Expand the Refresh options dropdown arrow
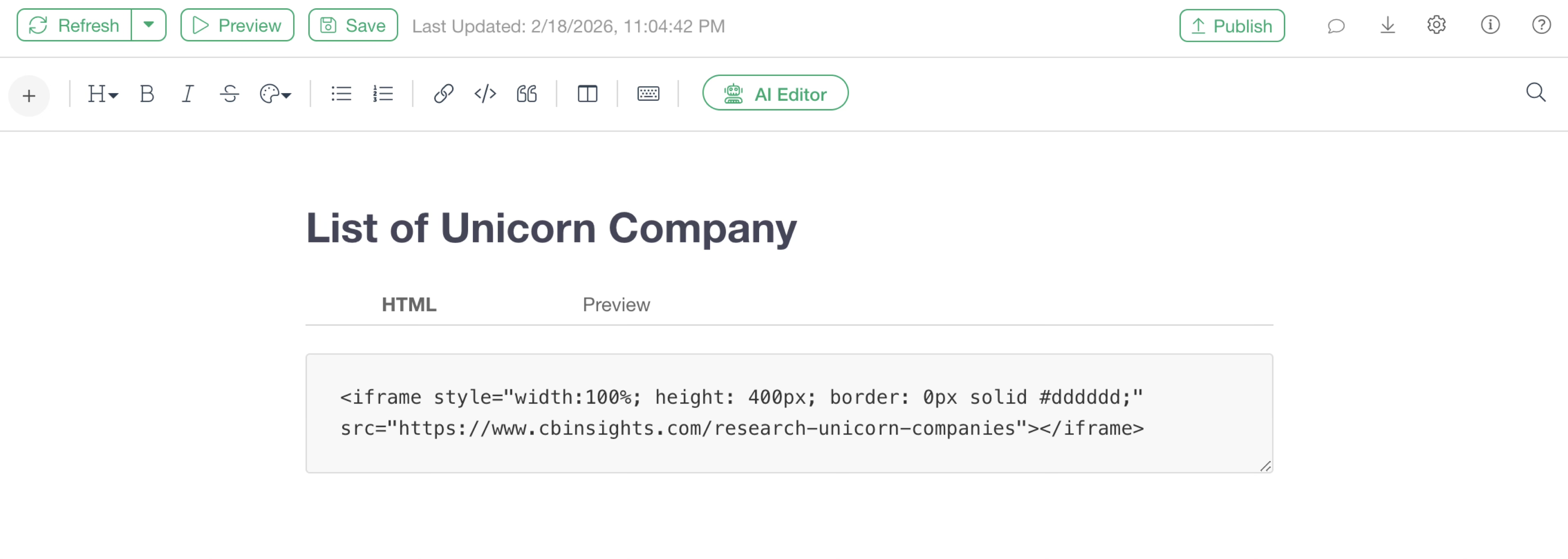This screenshot has width=1568, height=559. coord(149,25)
